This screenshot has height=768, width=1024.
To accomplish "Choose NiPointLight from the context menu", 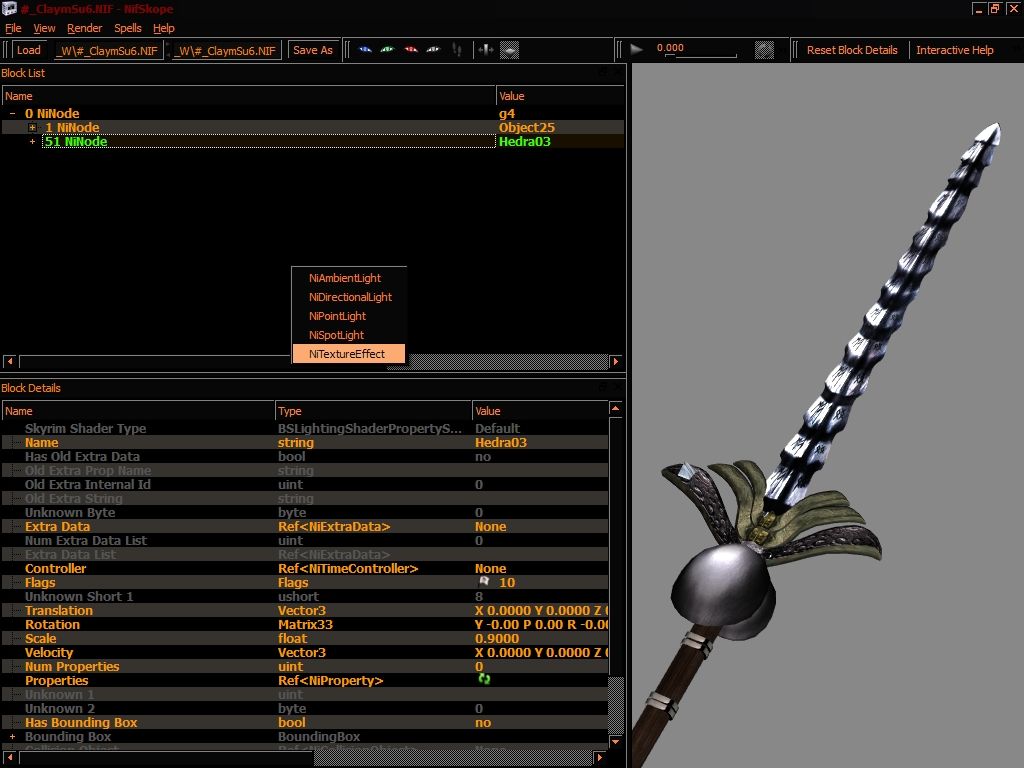I will (349, 315).
